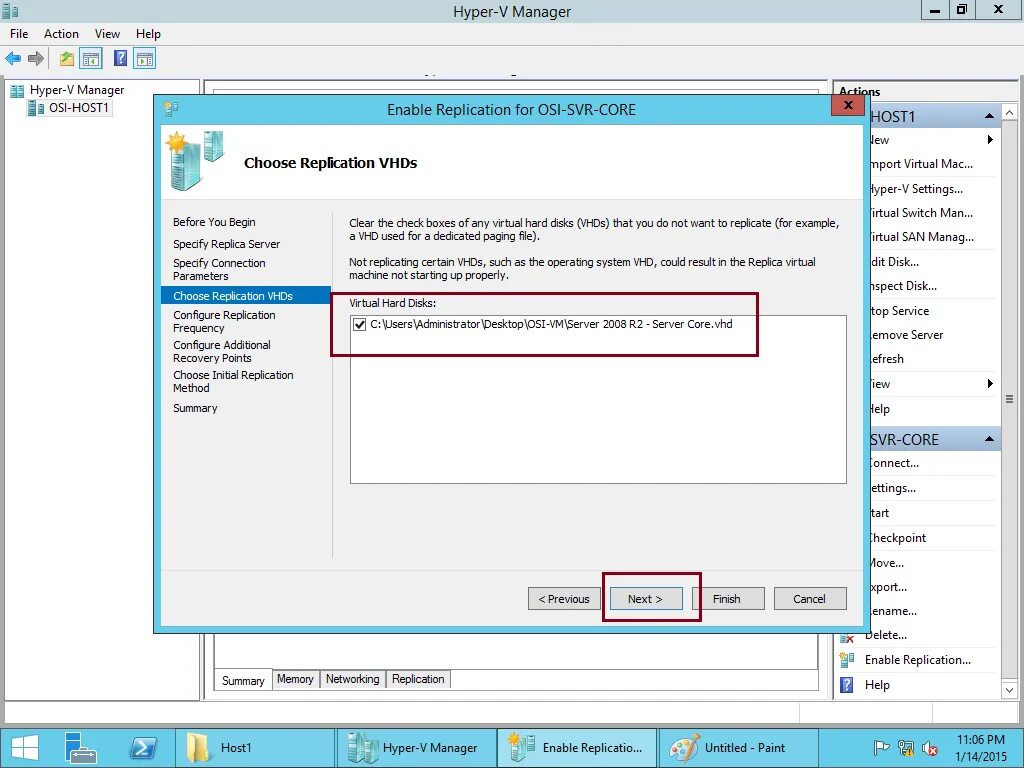Click the Finish button
The width and height of the screenshot is (1024, 768).
click(727, 599)
